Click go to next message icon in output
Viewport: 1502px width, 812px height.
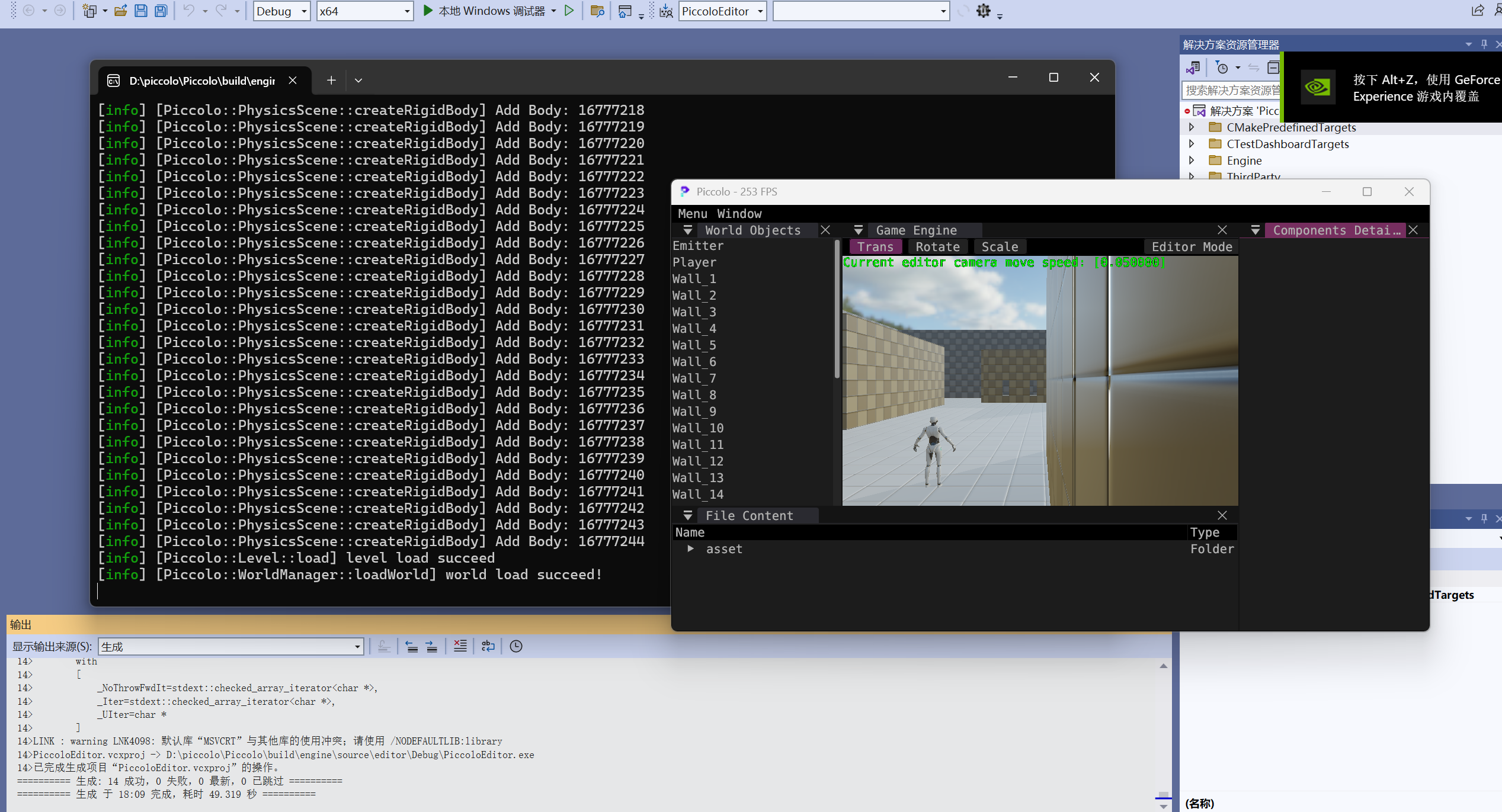click(432, 646)
